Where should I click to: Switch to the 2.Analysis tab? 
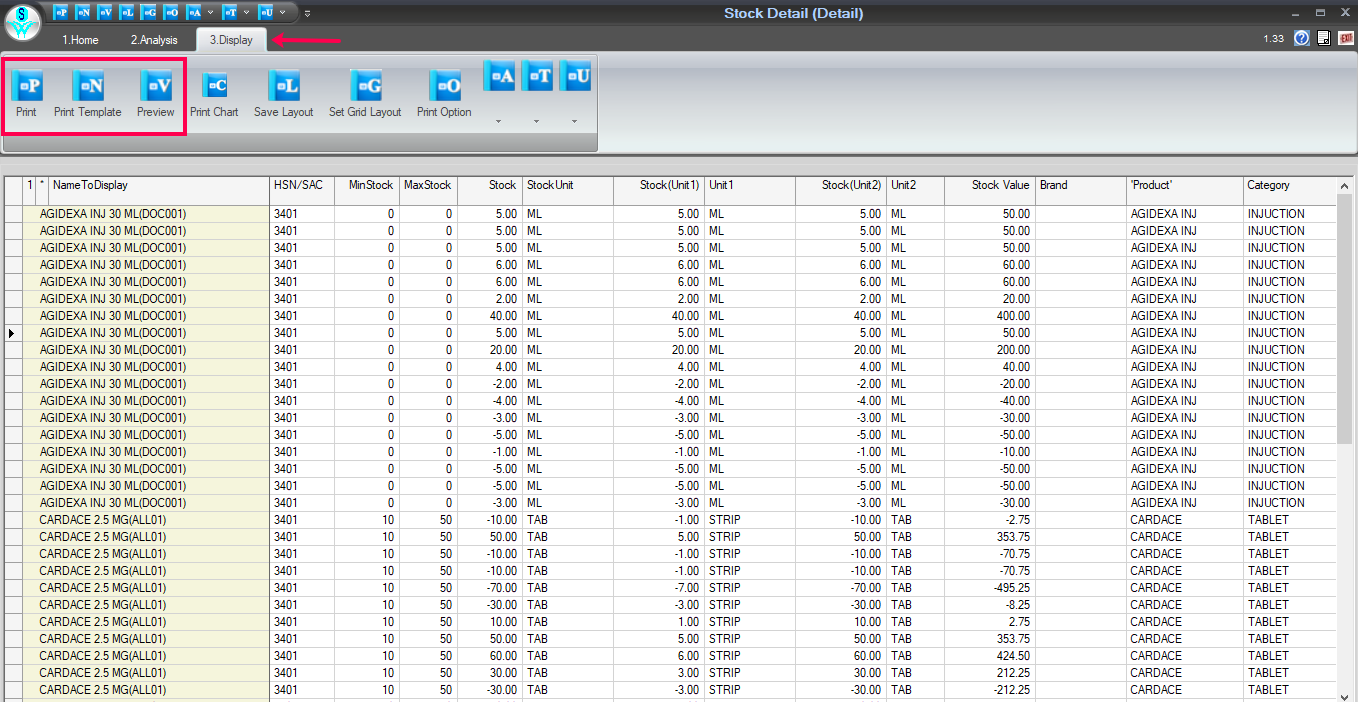(x=153, y=40)
